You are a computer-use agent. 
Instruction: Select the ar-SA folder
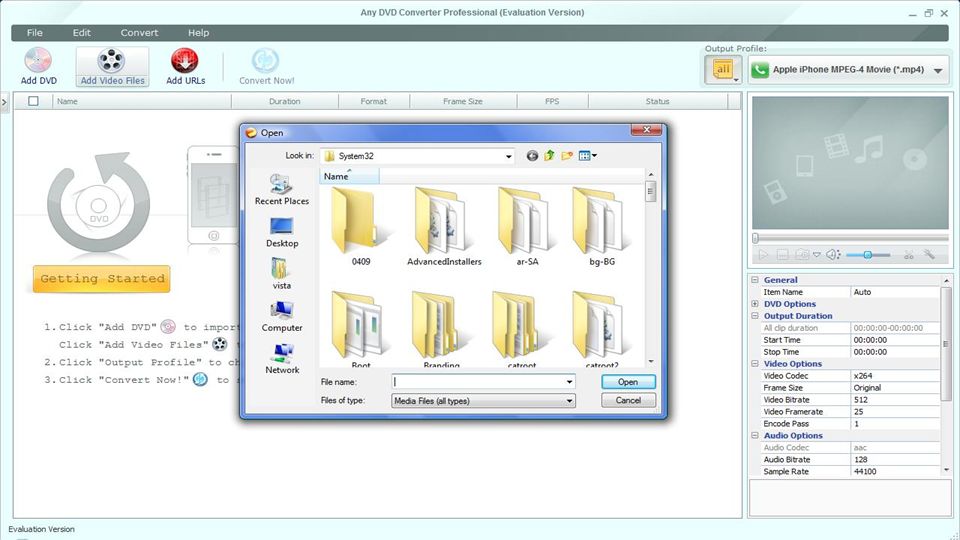[x=527, y=227]
